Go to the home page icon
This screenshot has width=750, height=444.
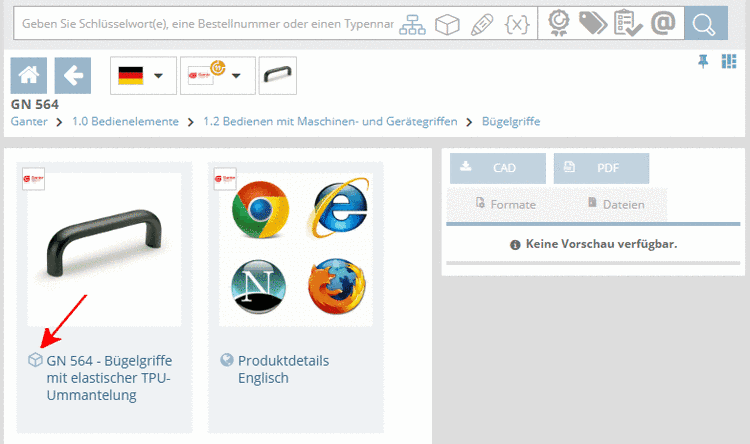coord(29,76)
